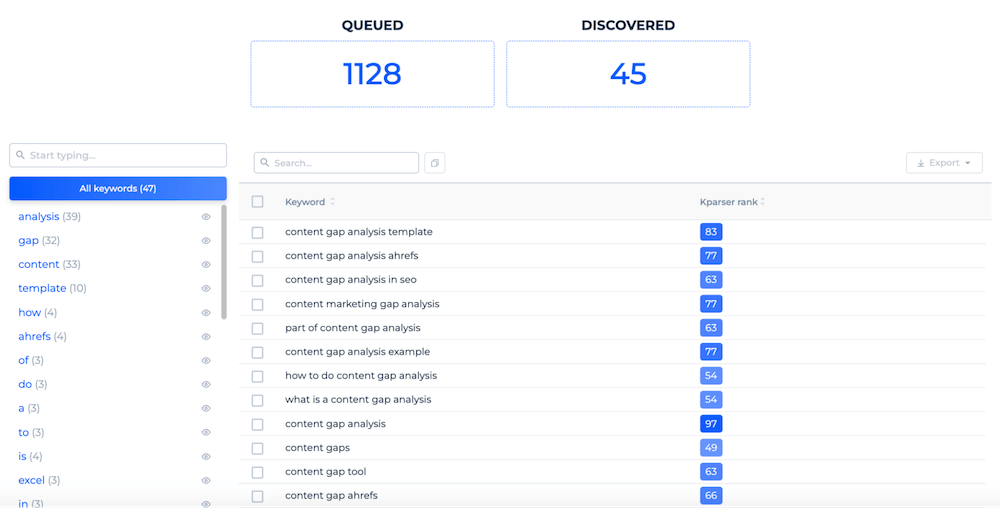Image resolution: width=1000 pixels, height=508 pixels.
Task: Toggle eye icon for 'content' filter
Action: [x=206, y=265]
